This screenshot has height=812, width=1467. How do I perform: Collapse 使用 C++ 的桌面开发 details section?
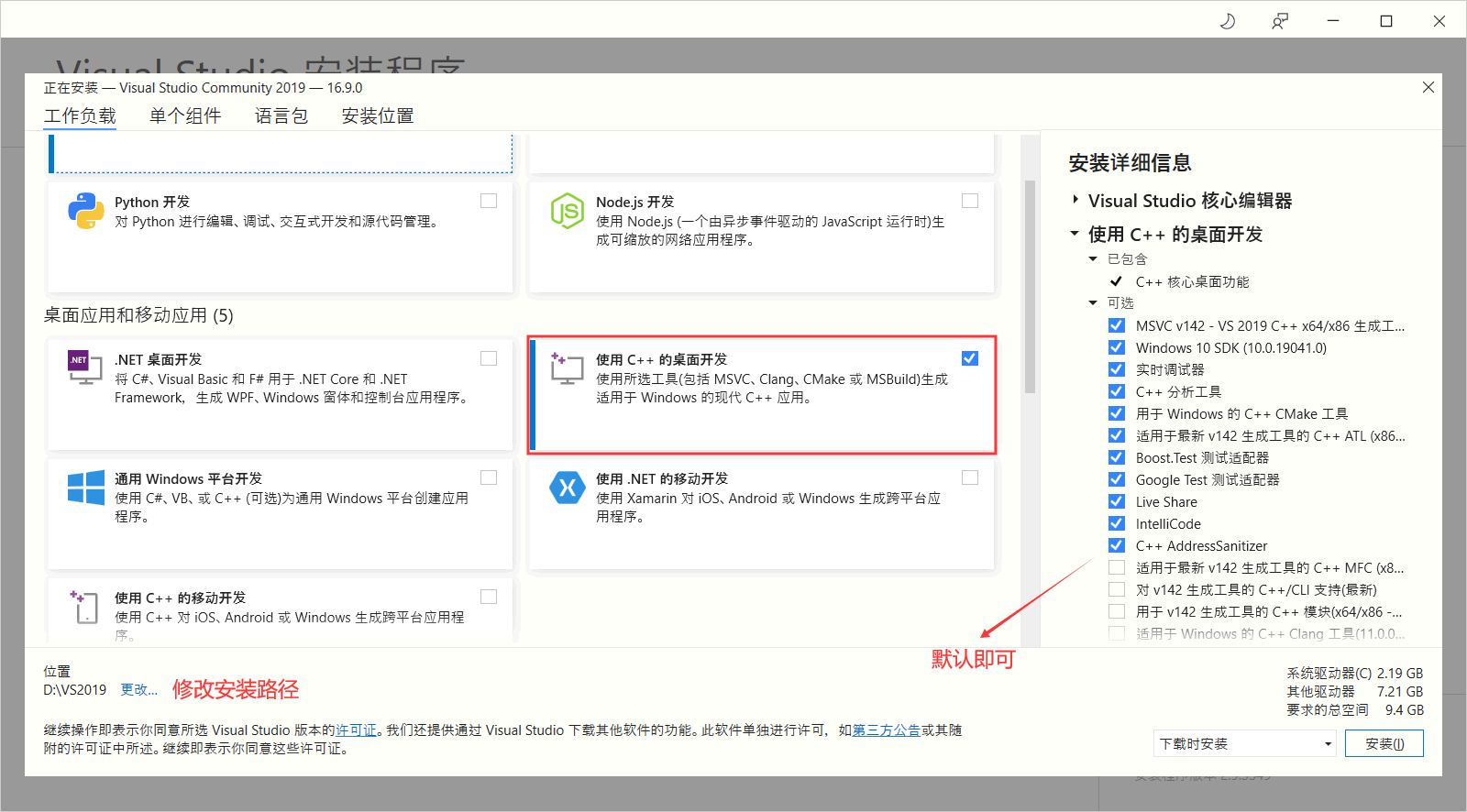point(1075,234)
